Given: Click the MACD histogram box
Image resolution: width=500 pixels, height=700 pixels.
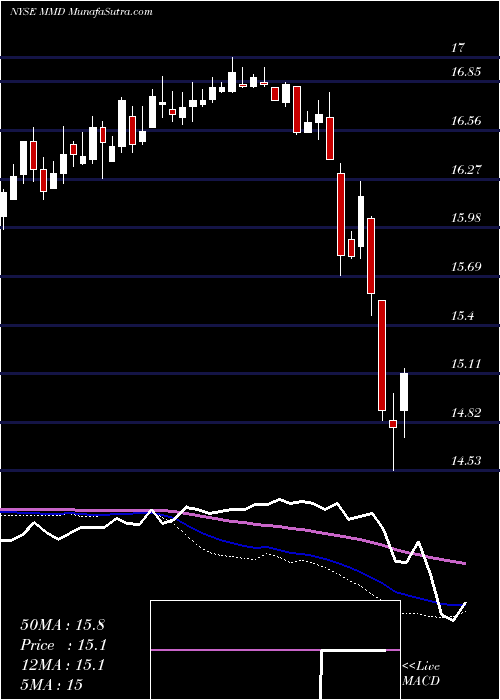Looking at the screenshot, I should click(275, 650).
